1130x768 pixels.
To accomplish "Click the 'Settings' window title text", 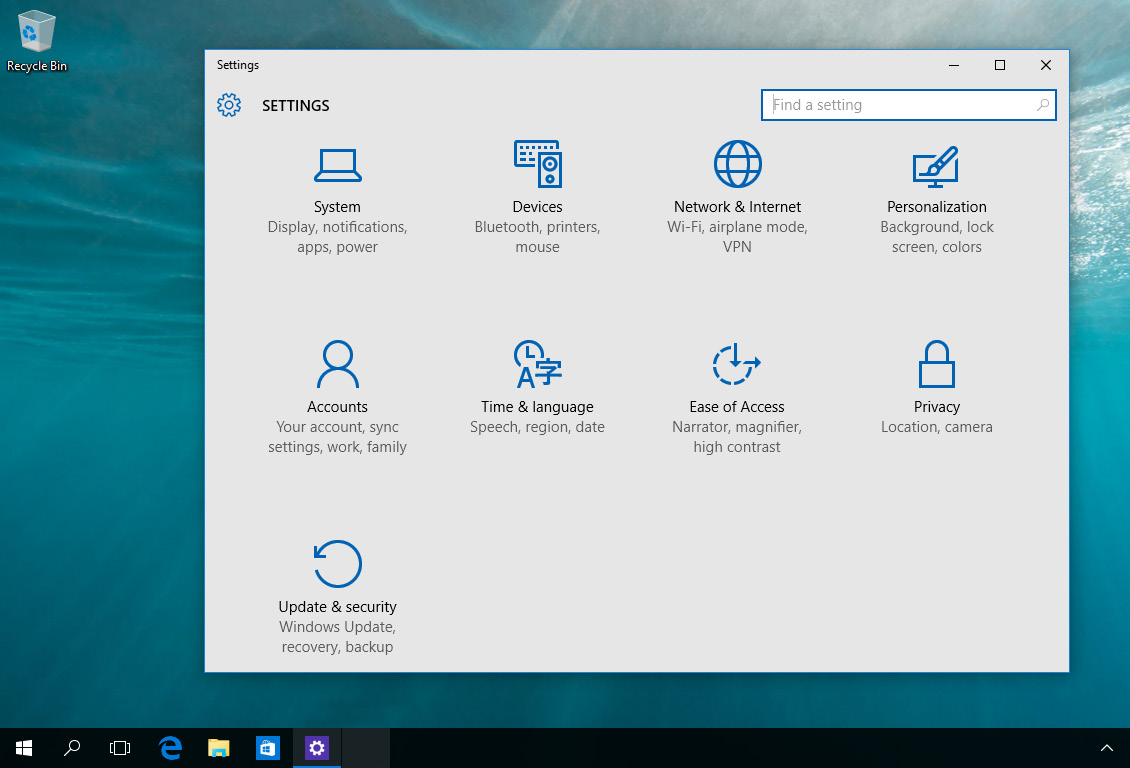I will click(x=238, y=65).
